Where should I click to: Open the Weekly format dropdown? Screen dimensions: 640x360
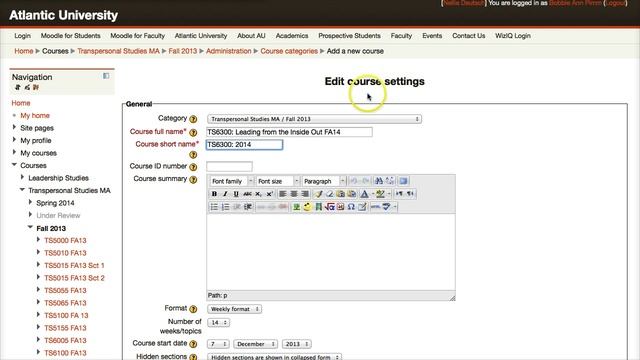point(235,309)
